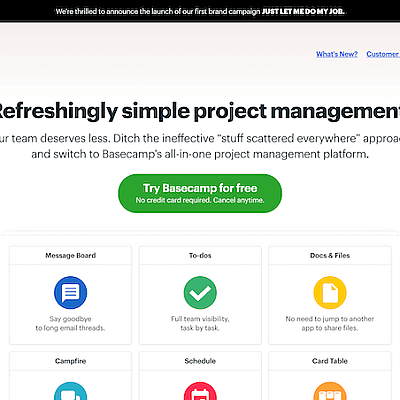
Task: Select the Schedule card title
Action: point(200,361)
